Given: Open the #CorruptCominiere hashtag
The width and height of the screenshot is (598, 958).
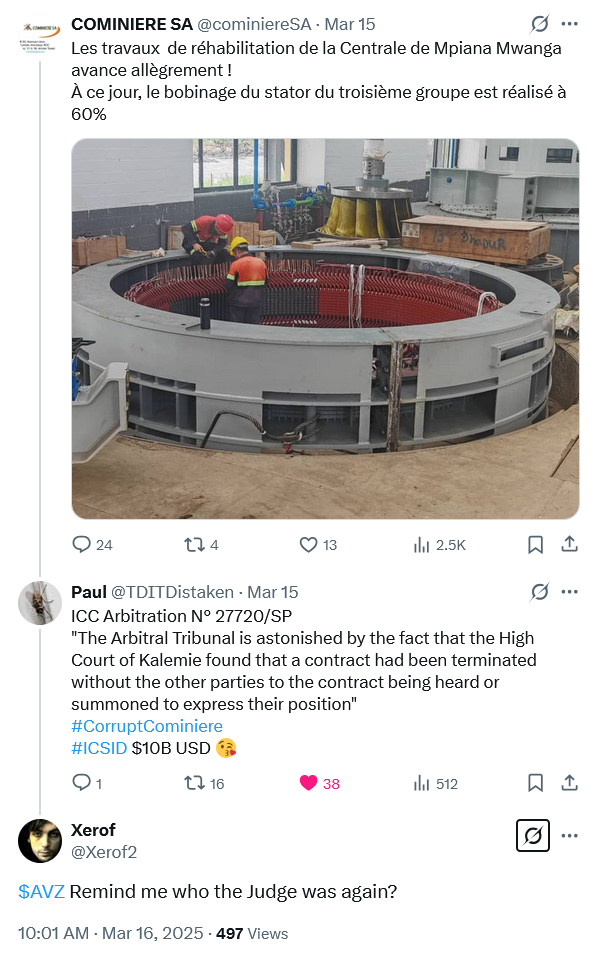Looking at the screenshot, I should pyautogui.click(x=147, y=726).
